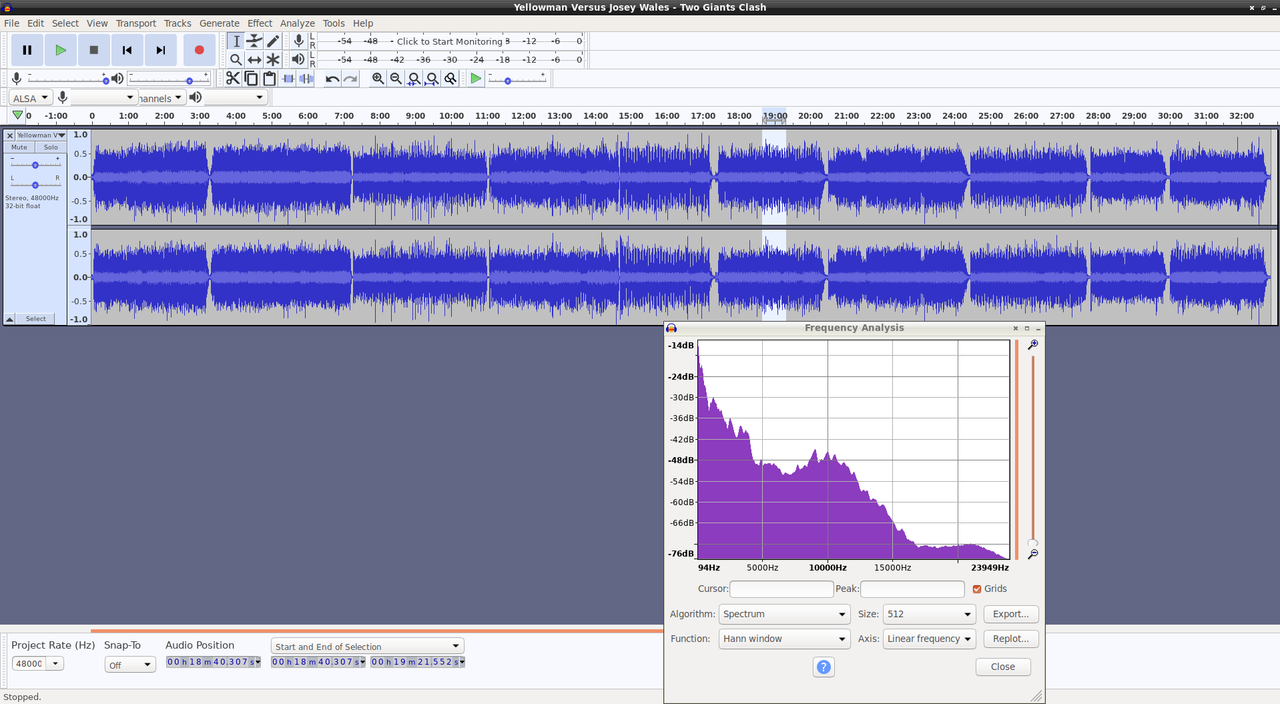1280x704 pixels.
Task: Select the Envelope tool
Action: [x=254, y=41]
